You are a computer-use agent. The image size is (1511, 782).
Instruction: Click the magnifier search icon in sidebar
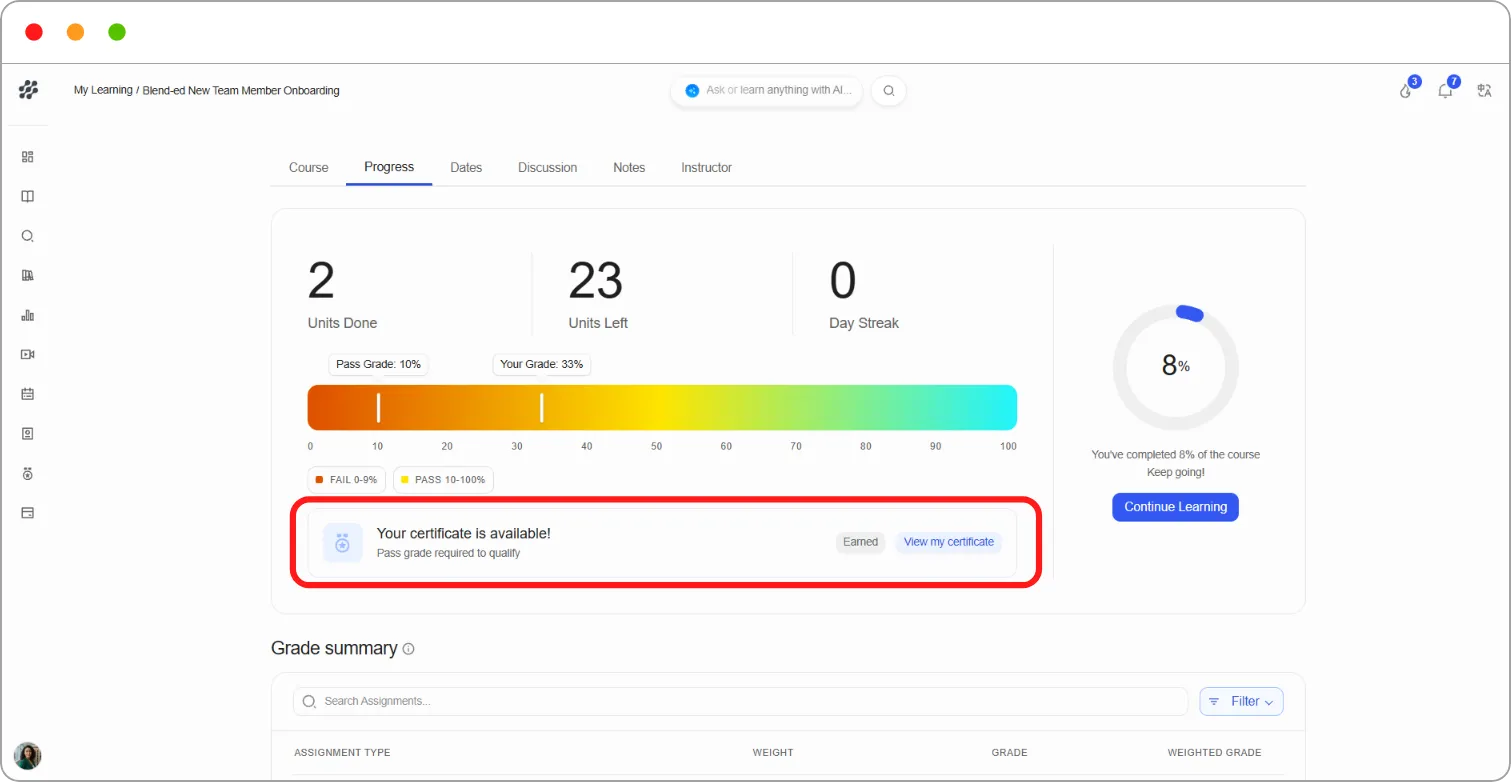[x=28, y=236]
